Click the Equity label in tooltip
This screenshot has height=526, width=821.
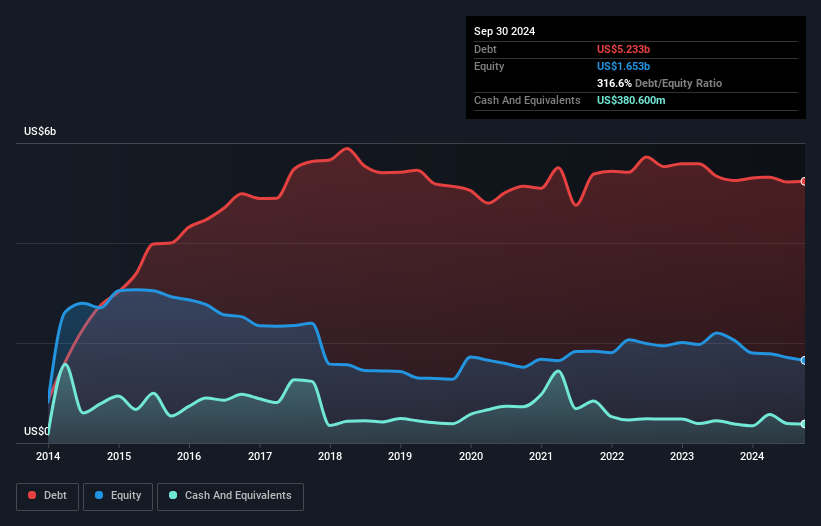click(x=489, y=66)
